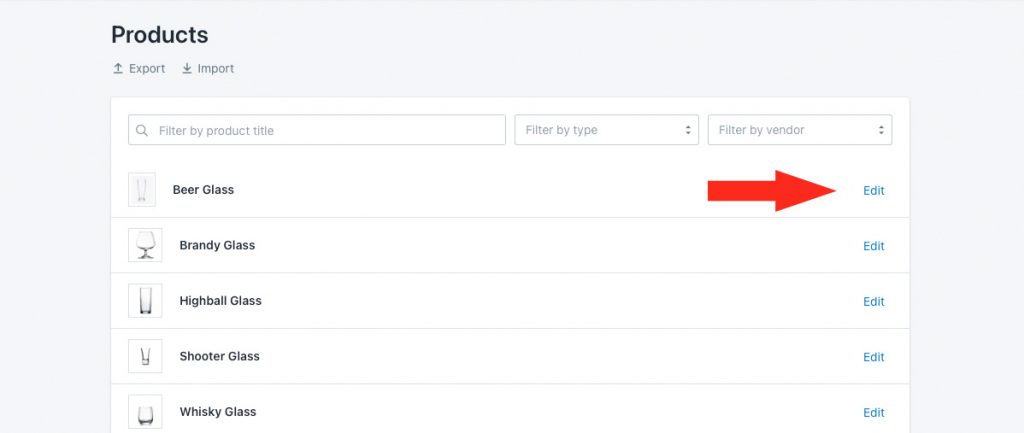Open the Beer Glass product thumbnail
This screenshot has width=1024, height=433.
point(142,189)
